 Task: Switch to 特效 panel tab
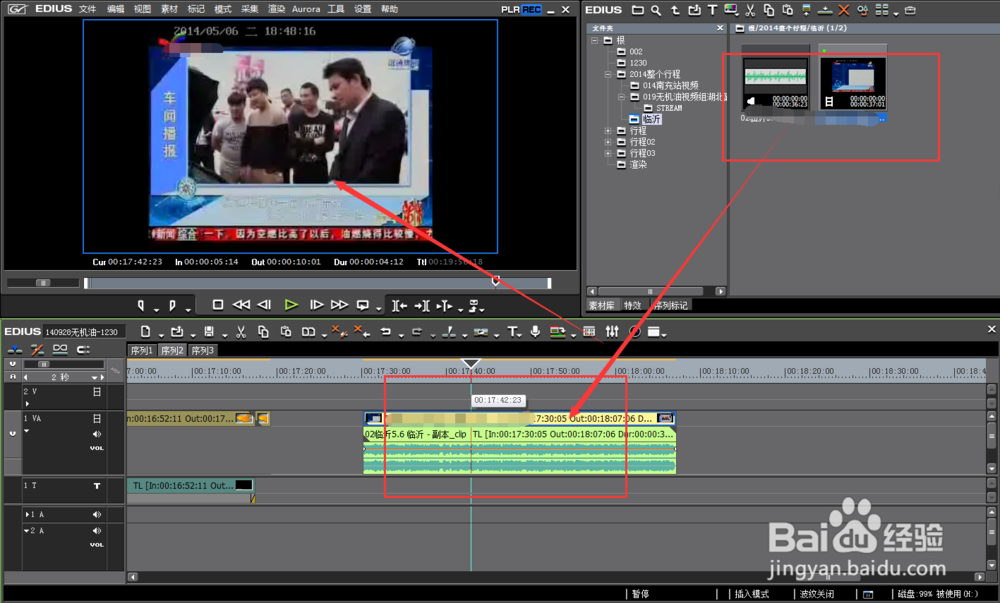(x=633, y=305)
